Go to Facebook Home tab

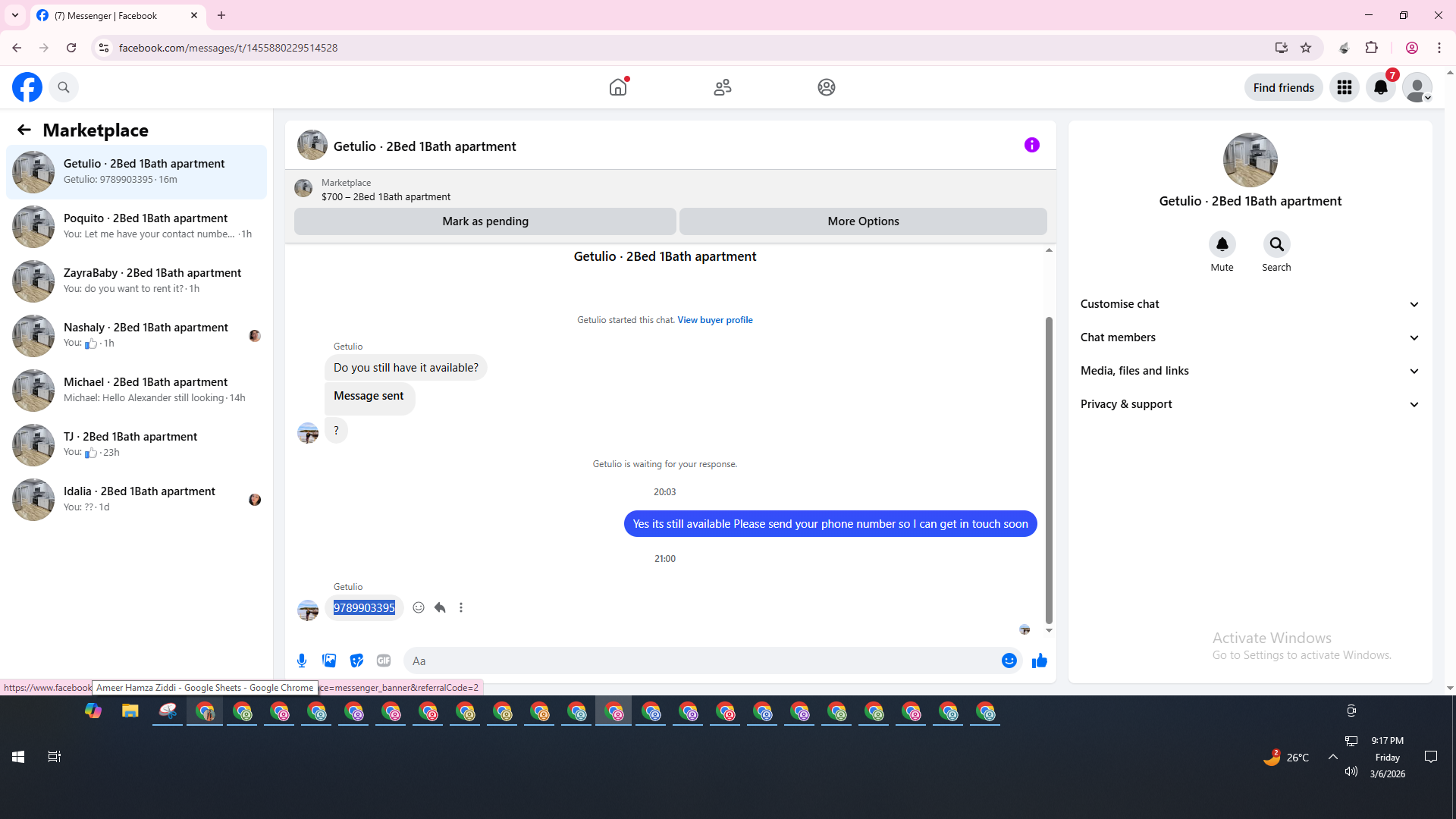(x=618, y=87)
